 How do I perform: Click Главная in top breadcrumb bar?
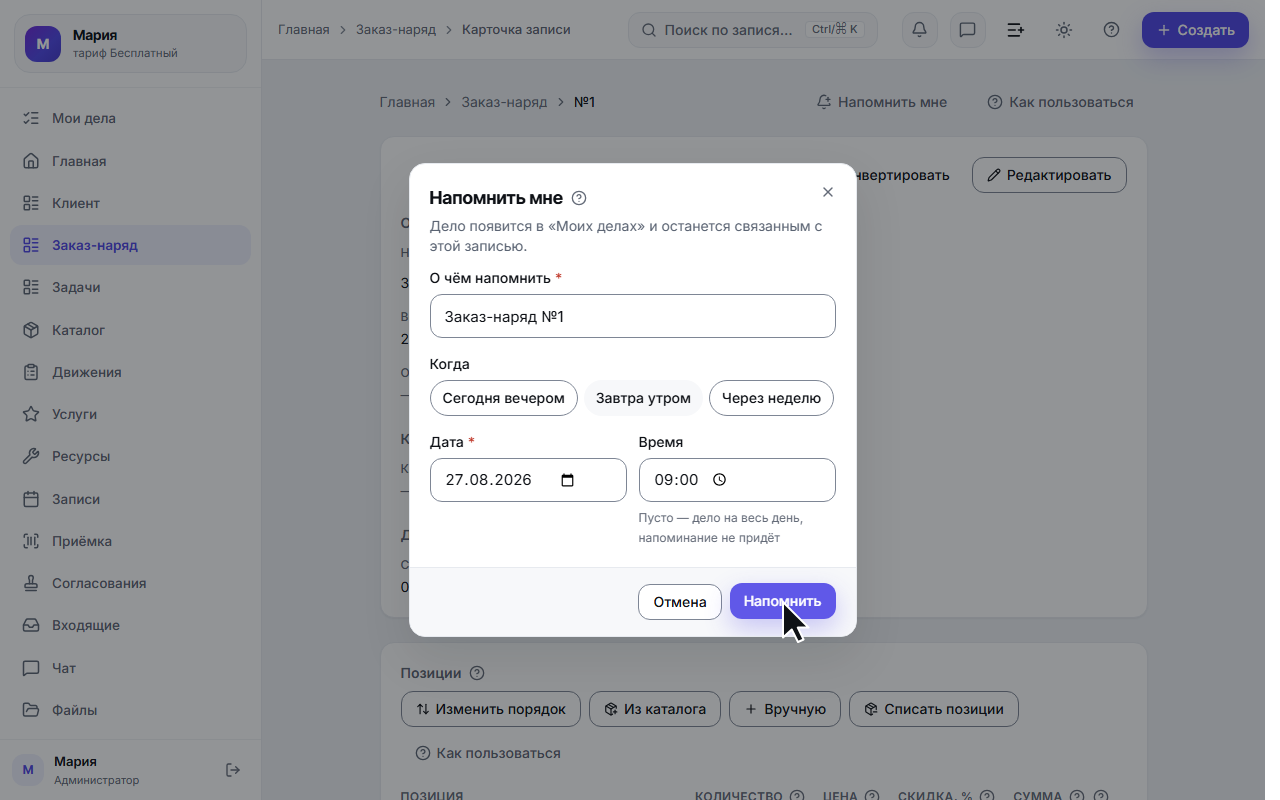(x=303, y=30)
